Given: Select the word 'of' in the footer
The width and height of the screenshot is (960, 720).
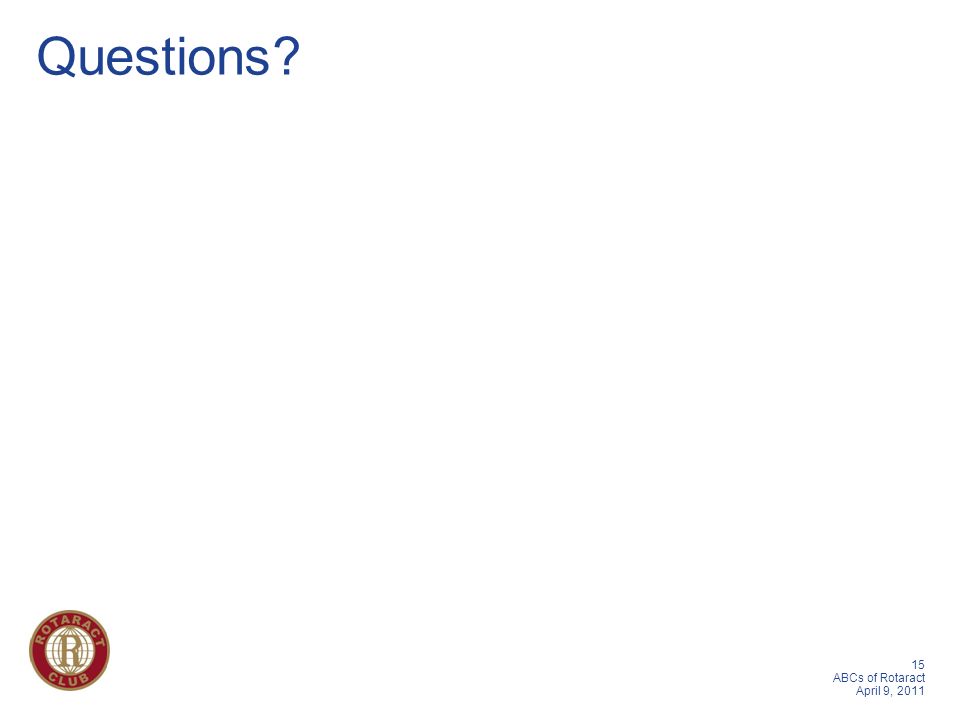Looking at the screenshot, I should [x=872, y=678].
